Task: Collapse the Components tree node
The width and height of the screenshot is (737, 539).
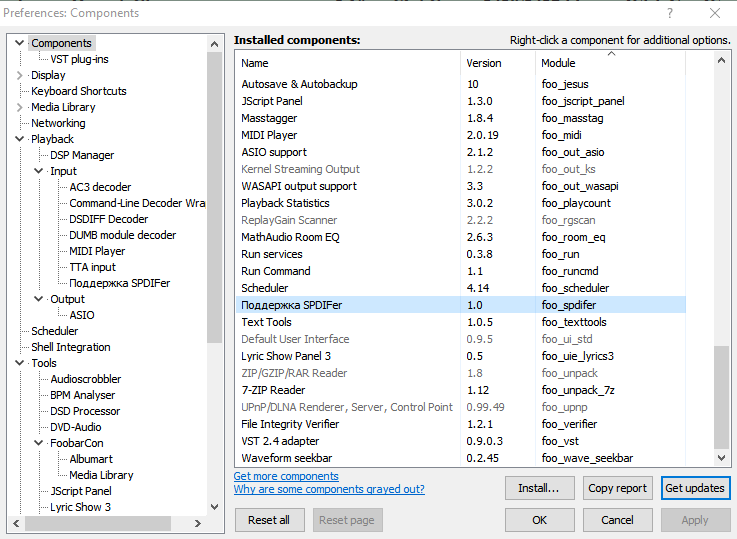Action: click(20, 43)
